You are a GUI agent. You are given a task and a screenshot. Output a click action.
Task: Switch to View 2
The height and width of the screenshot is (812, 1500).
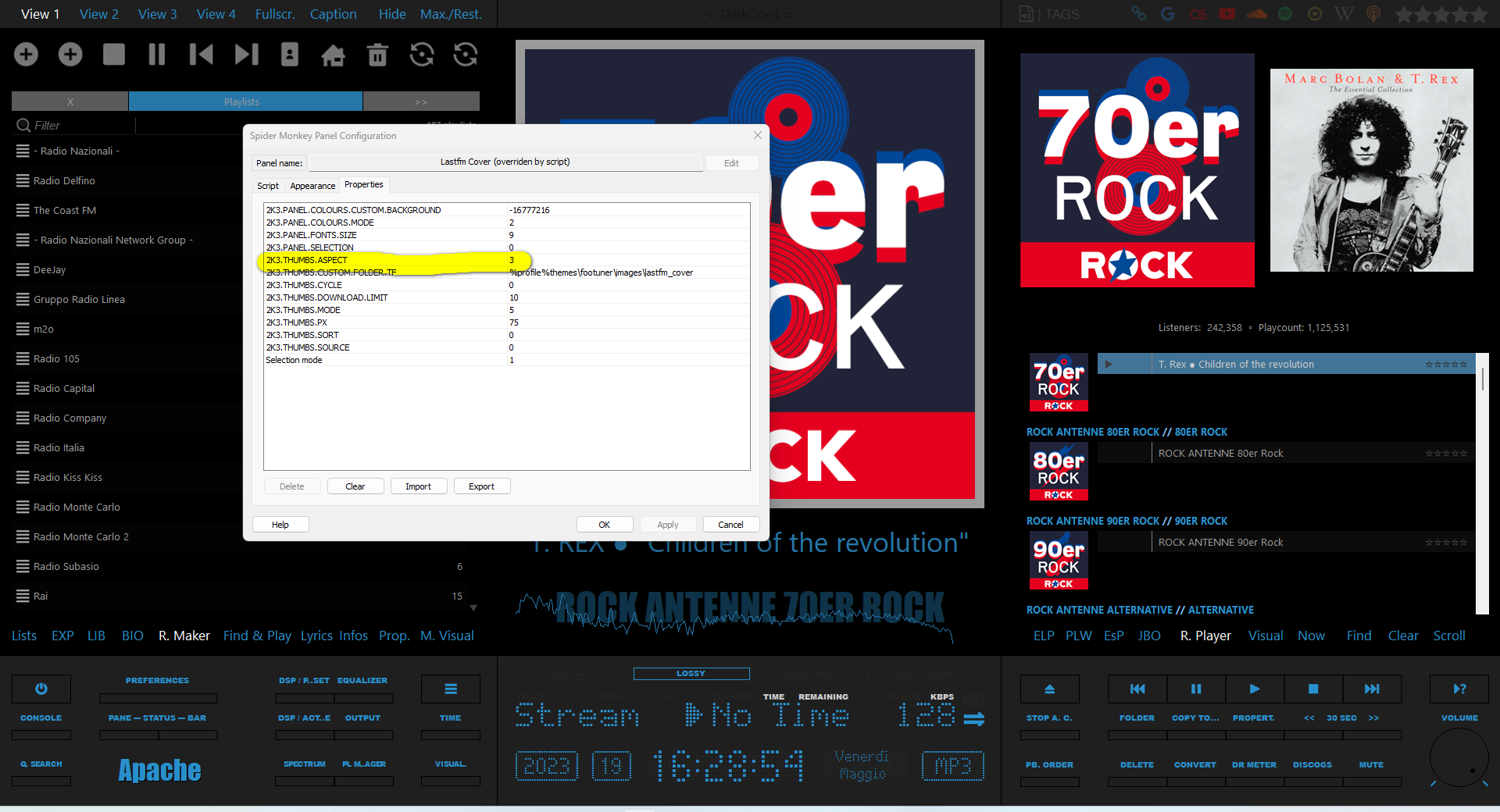click(98, 14)
